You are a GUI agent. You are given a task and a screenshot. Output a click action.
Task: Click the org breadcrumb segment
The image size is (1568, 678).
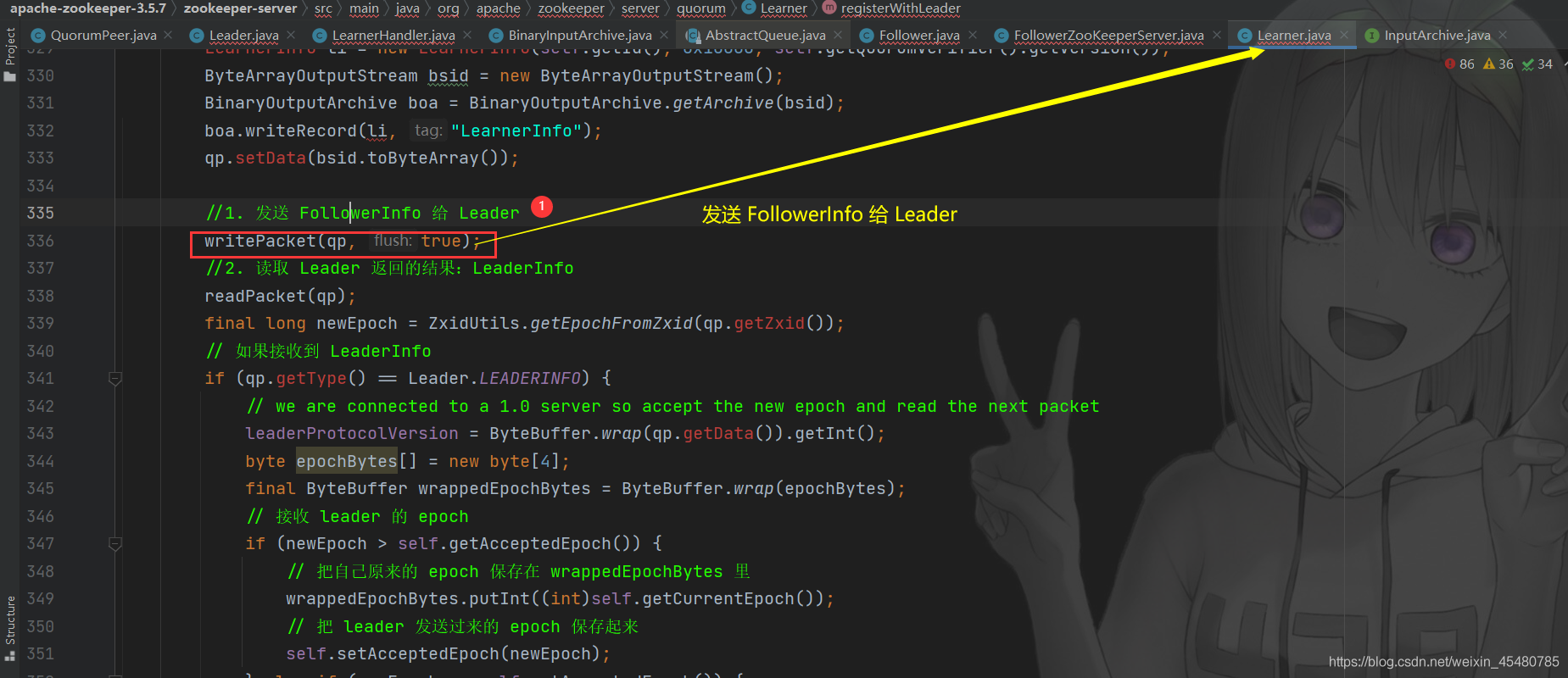tap(448, 8)
